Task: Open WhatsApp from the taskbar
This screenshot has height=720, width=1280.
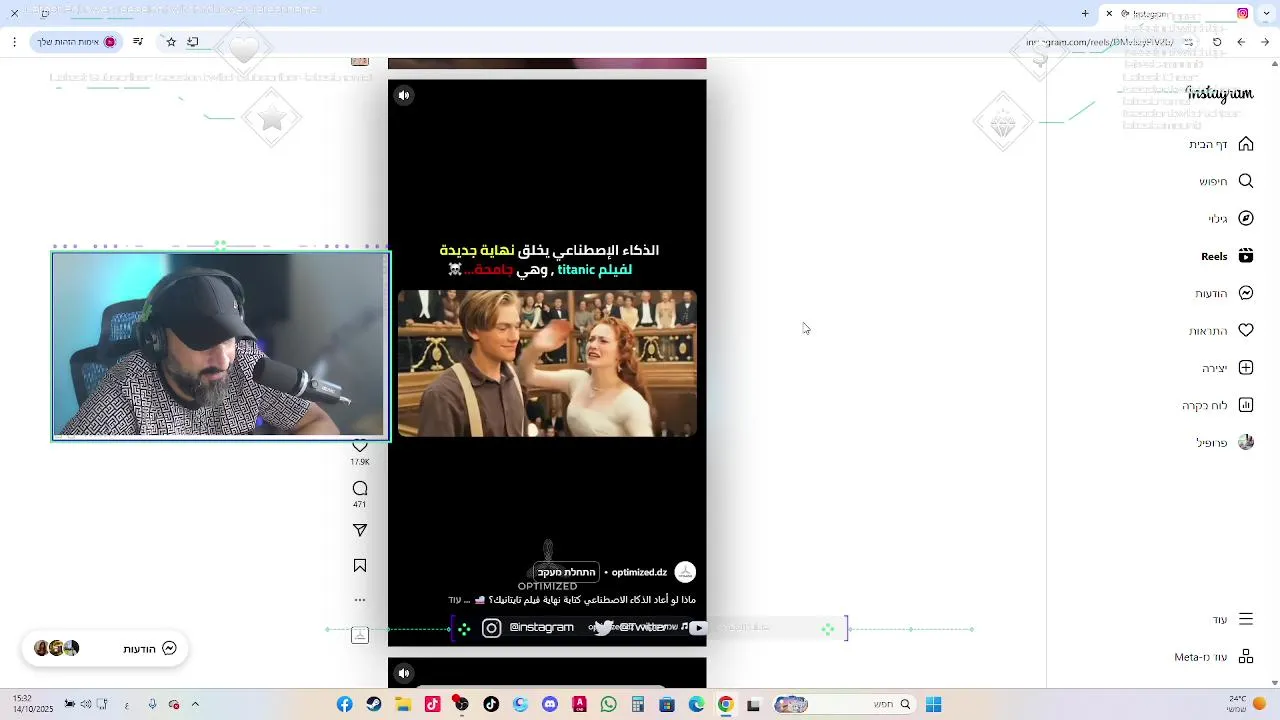Action: tap(609, 705)
